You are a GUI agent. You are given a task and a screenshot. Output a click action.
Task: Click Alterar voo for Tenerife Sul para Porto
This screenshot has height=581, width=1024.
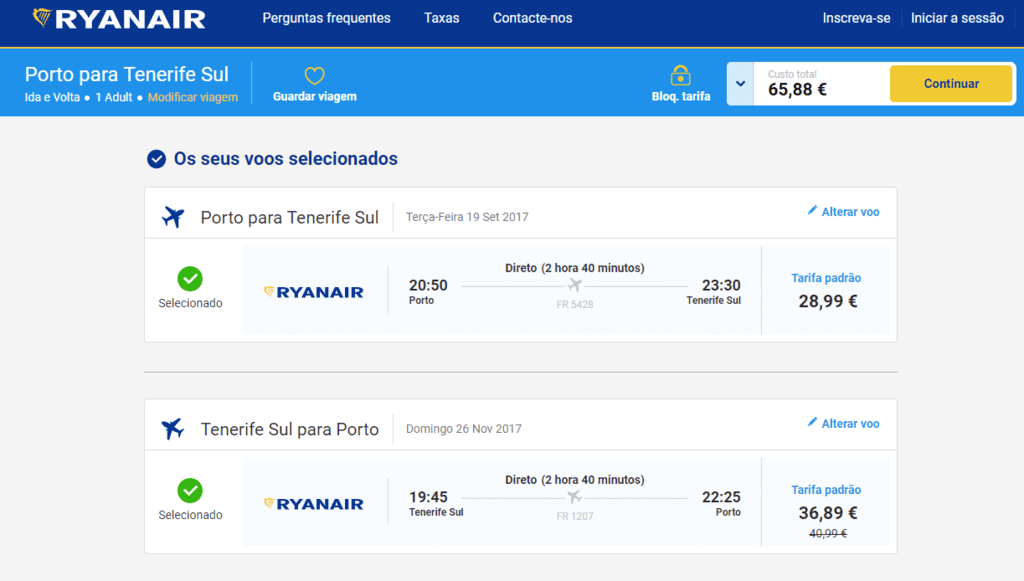click(x=850, y=424)
